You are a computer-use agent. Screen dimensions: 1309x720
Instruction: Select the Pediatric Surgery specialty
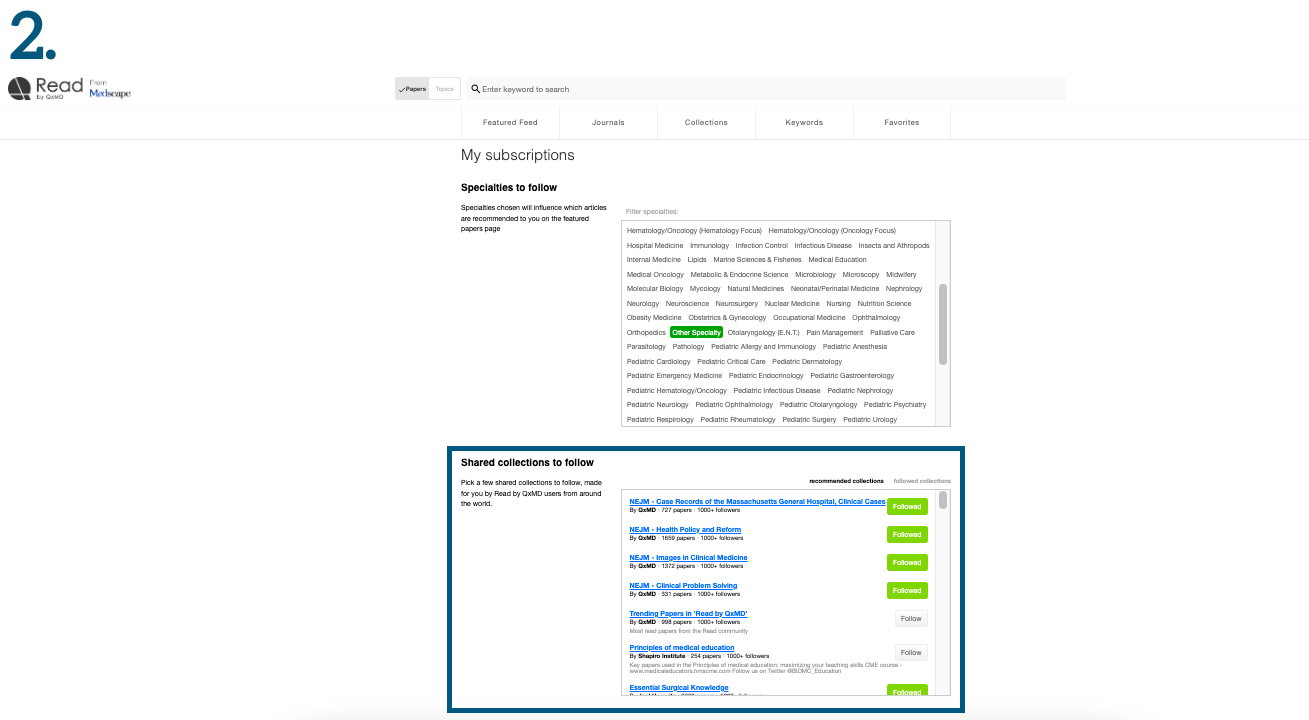click(x=809, y=420)
